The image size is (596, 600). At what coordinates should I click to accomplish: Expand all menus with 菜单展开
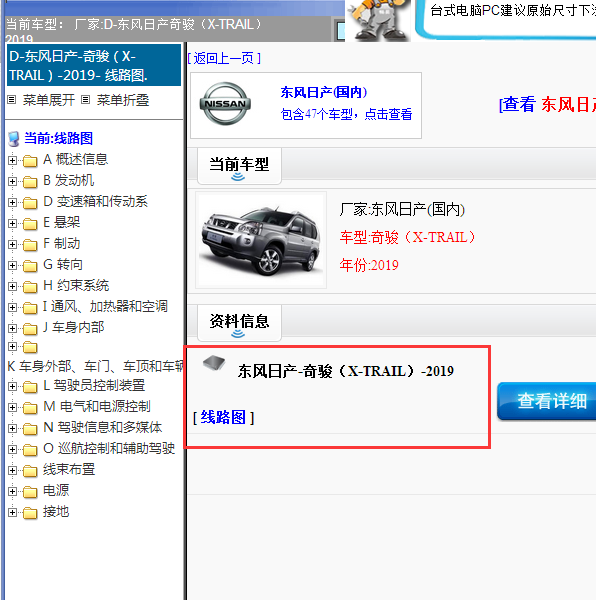pos(49,100)
